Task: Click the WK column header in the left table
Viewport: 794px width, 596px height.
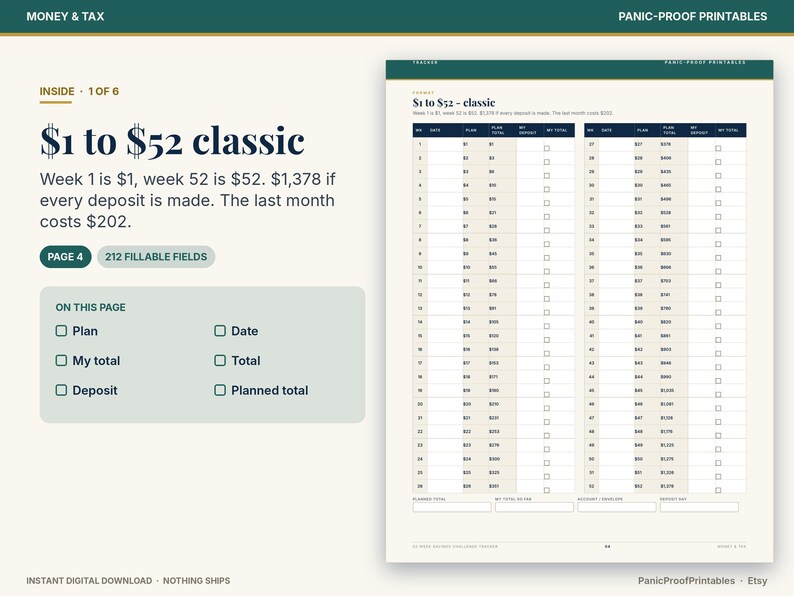Action: (x=419, y=130)
